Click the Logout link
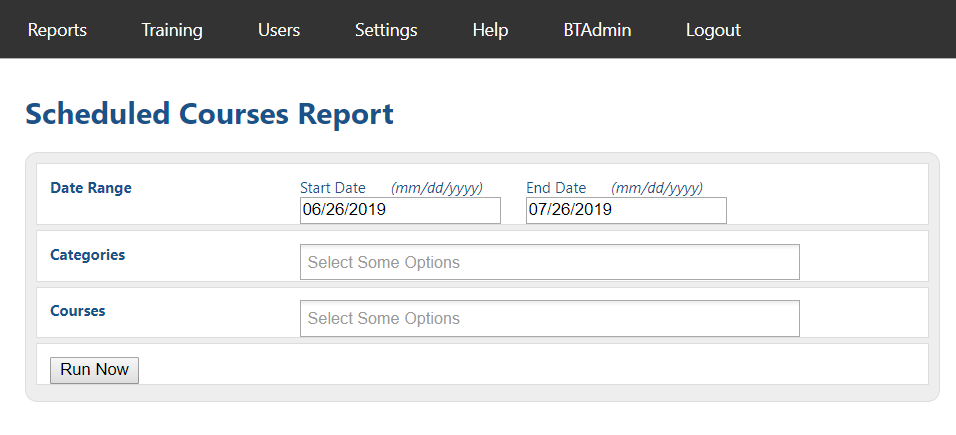Image resolution: width=956 pixels, height=435 pixels. (713, 30)
